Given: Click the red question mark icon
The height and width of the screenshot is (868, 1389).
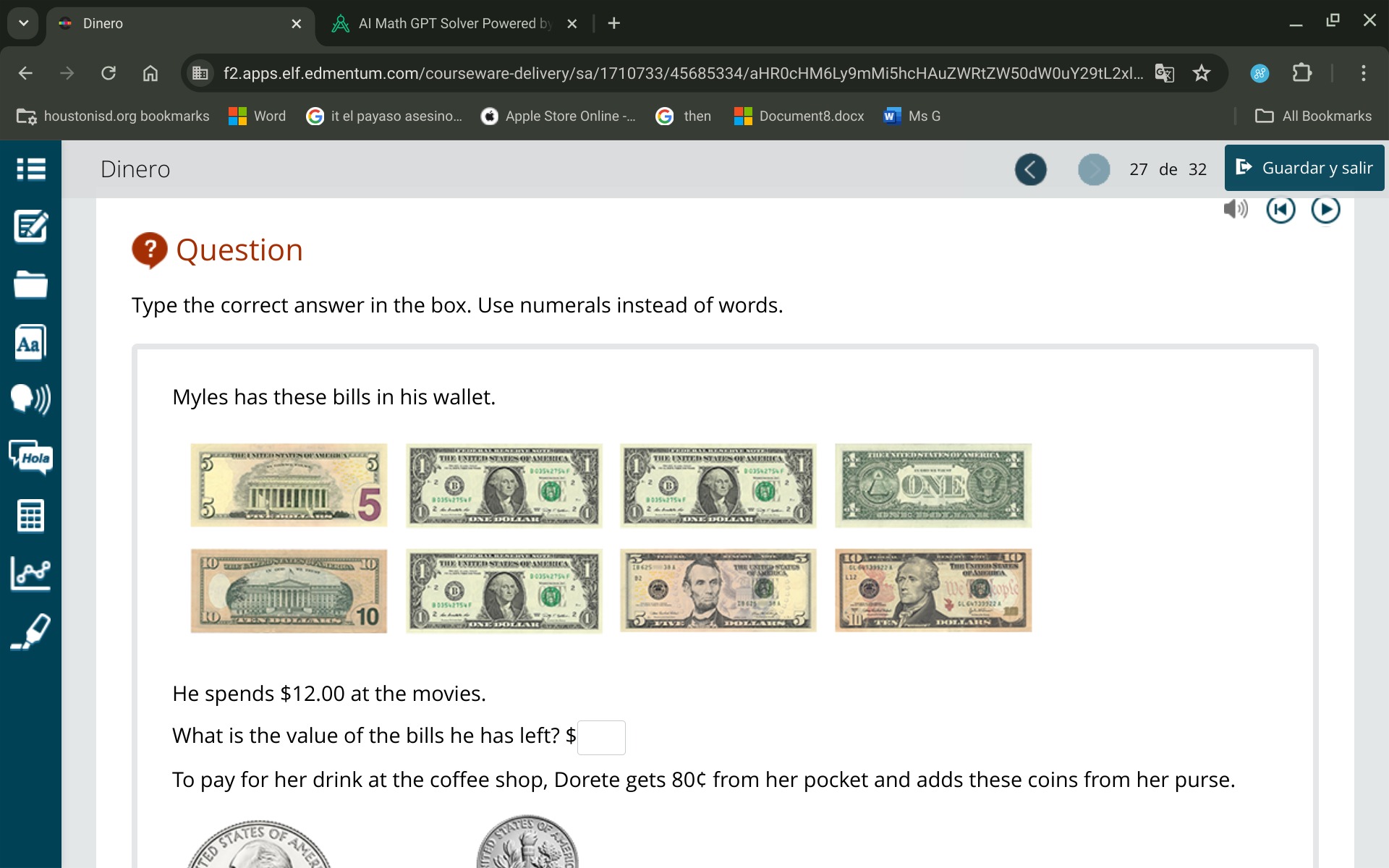Looking at the screenshot, I should 150,250.
